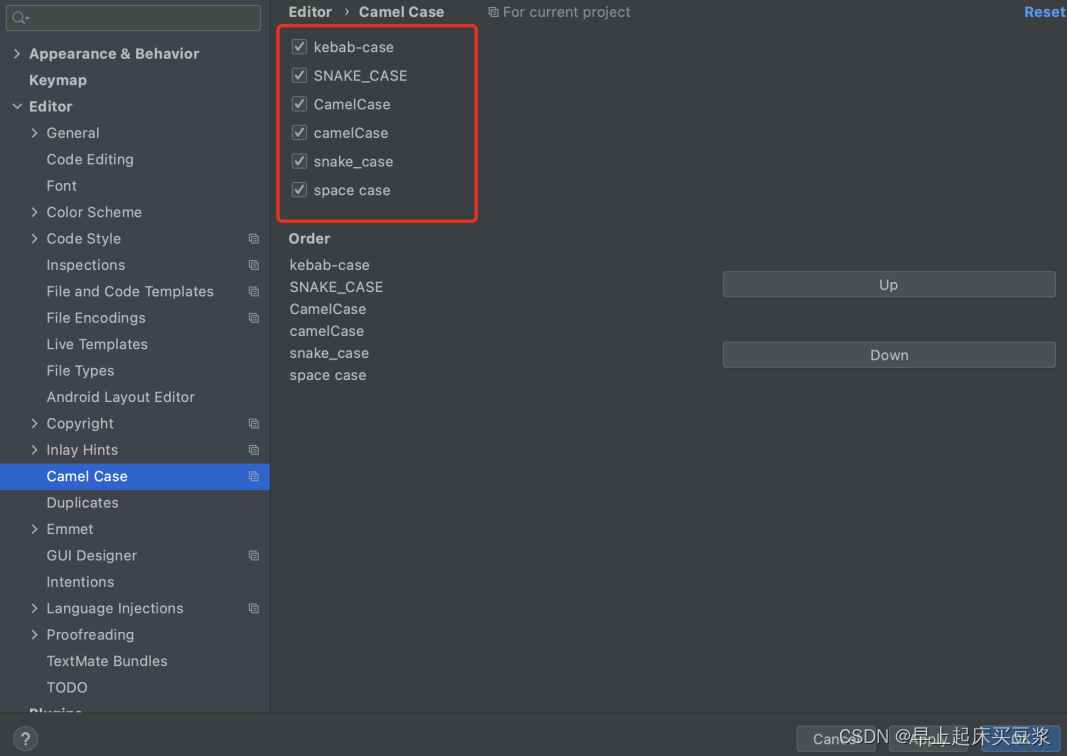Viewport: 1067px width, 756px height.
Task: Select SNAKE_CASE in the Order list
Action: pyautogui.click(x=336, y=287)
